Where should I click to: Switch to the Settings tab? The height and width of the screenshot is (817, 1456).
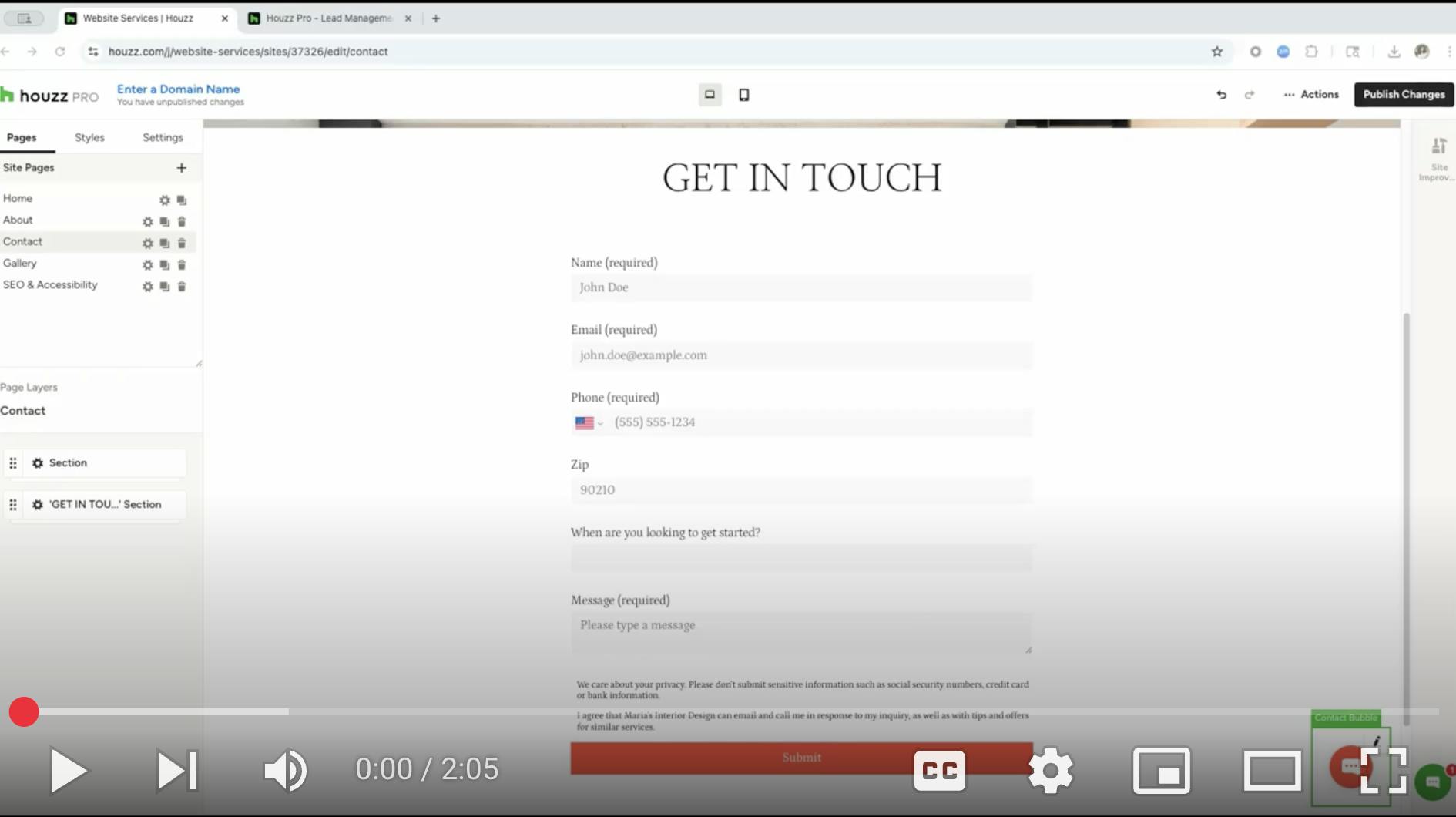click(x=162, y=137)
